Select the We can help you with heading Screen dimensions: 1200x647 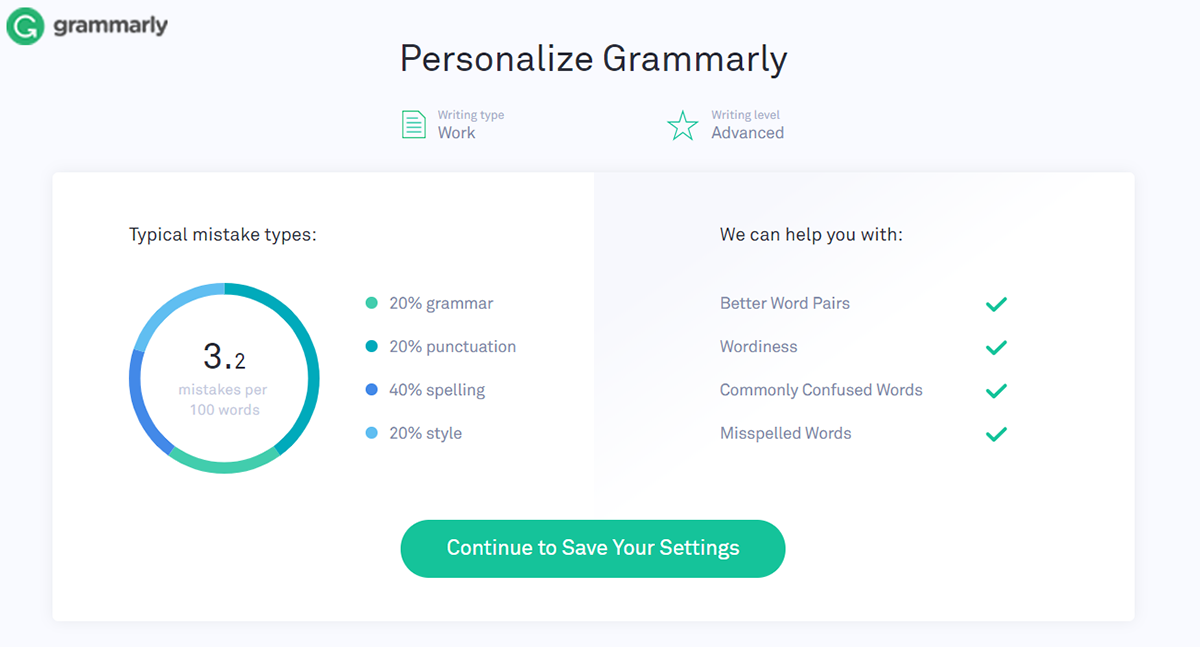(x=811, y=234)
